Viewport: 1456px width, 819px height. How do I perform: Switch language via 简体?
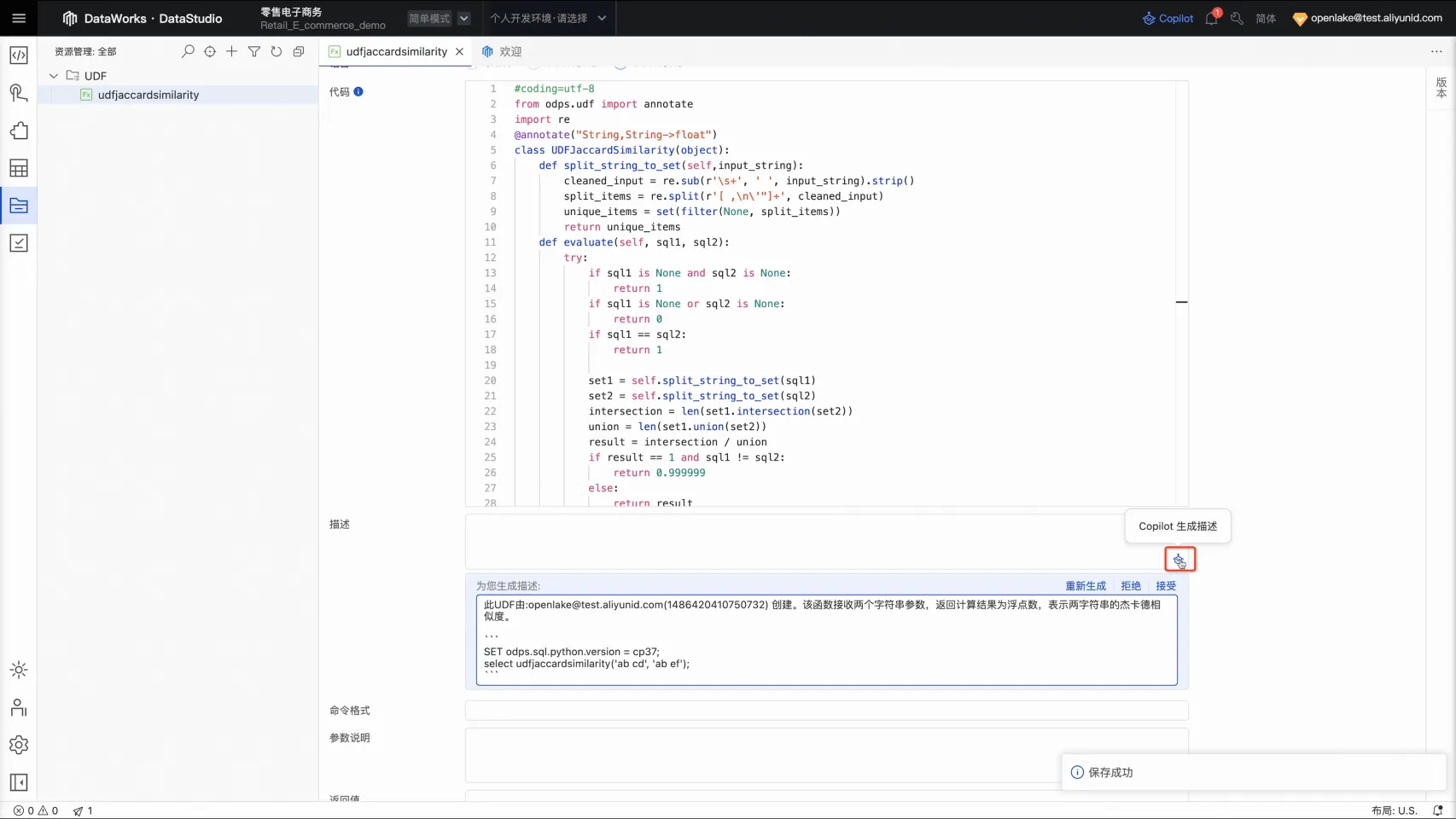[x=1266, y=18]
